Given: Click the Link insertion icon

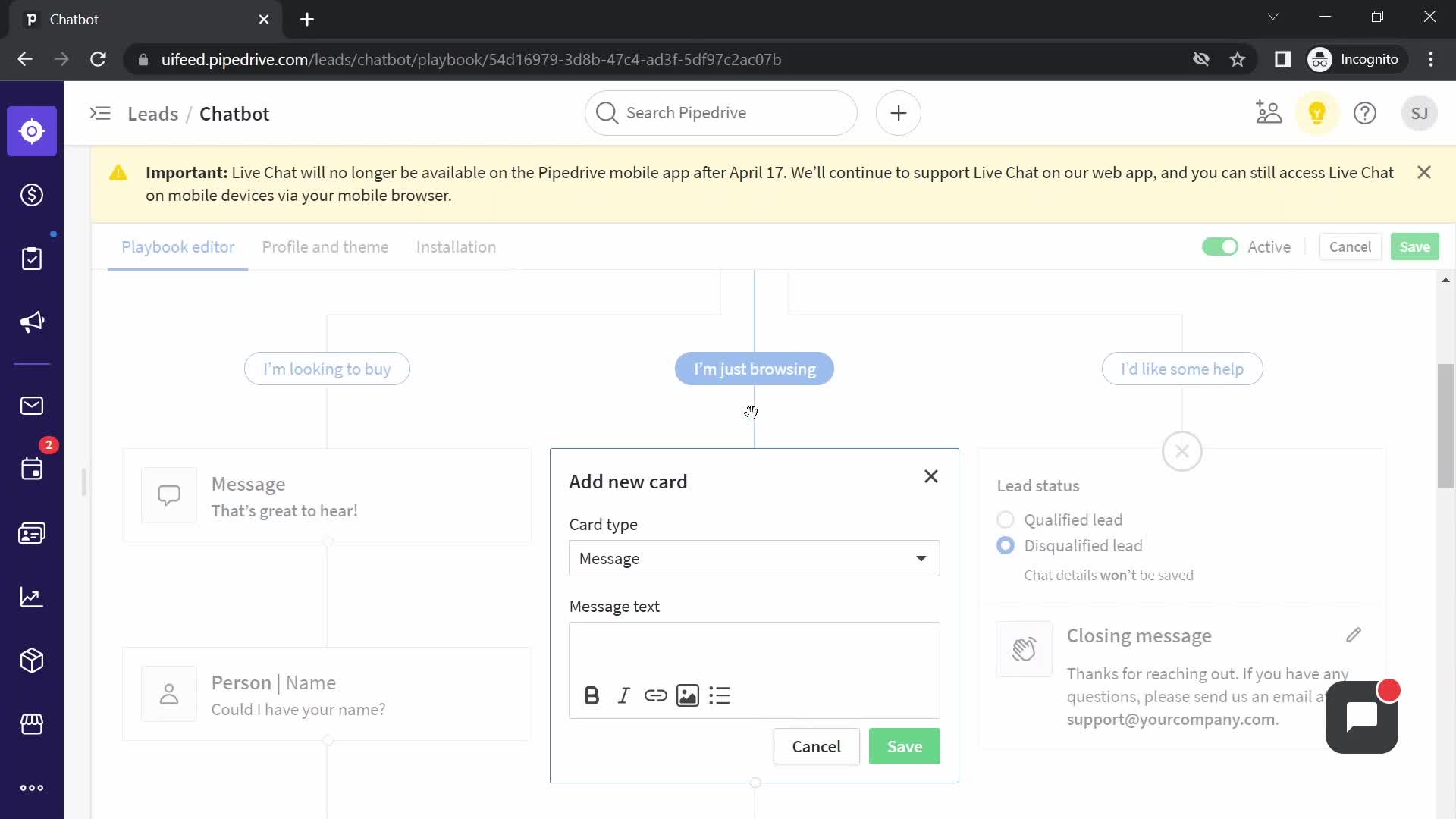Looking at the screenshot, I should [x=656, y=695].
